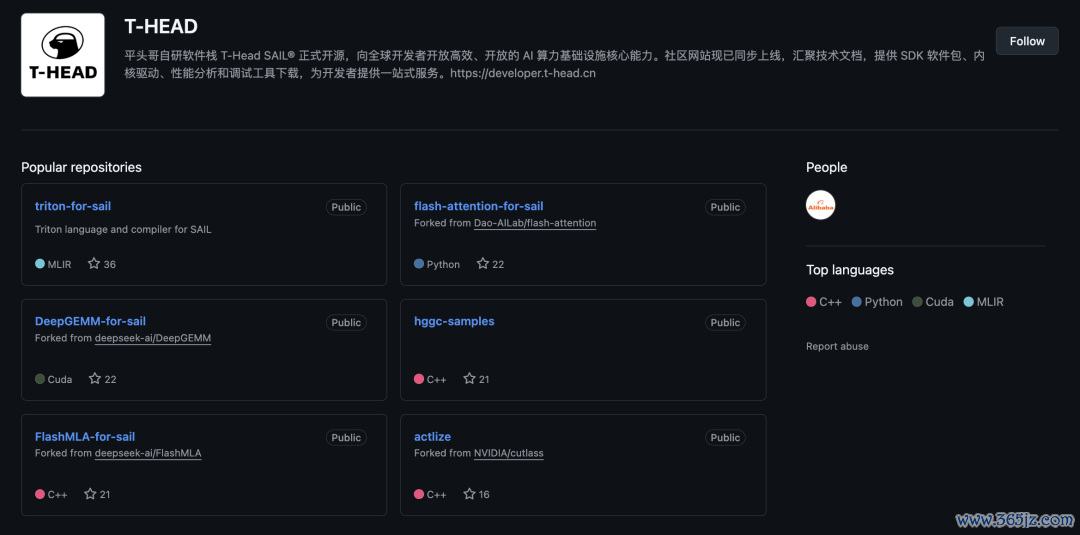1080x535 pixels.
Task: Click the Alibaba member avatar under People
Action: [x=820, y=205]
